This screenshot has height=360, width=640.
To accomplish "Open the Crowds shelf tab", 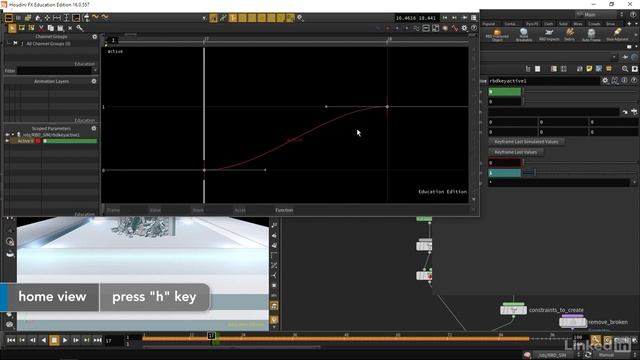I will point(594,24).
